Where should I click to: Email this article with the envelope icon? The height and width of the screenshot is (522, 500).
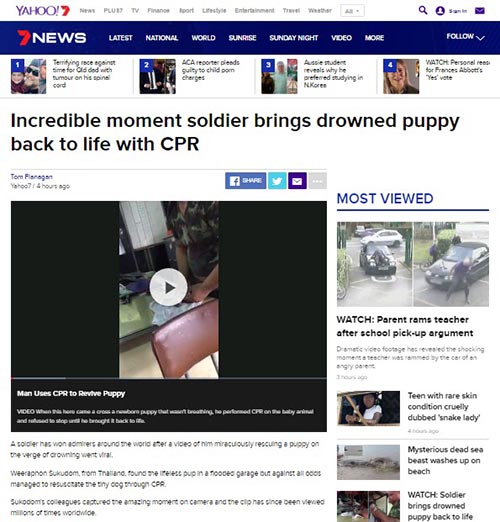pyautogui.click(x=297, y=181)
